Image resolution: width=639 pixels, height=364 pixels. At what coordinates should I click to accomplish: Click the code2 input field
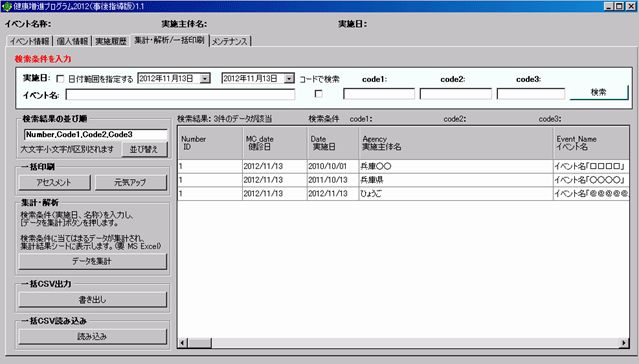pyautogui.click(x=456, y=94)
